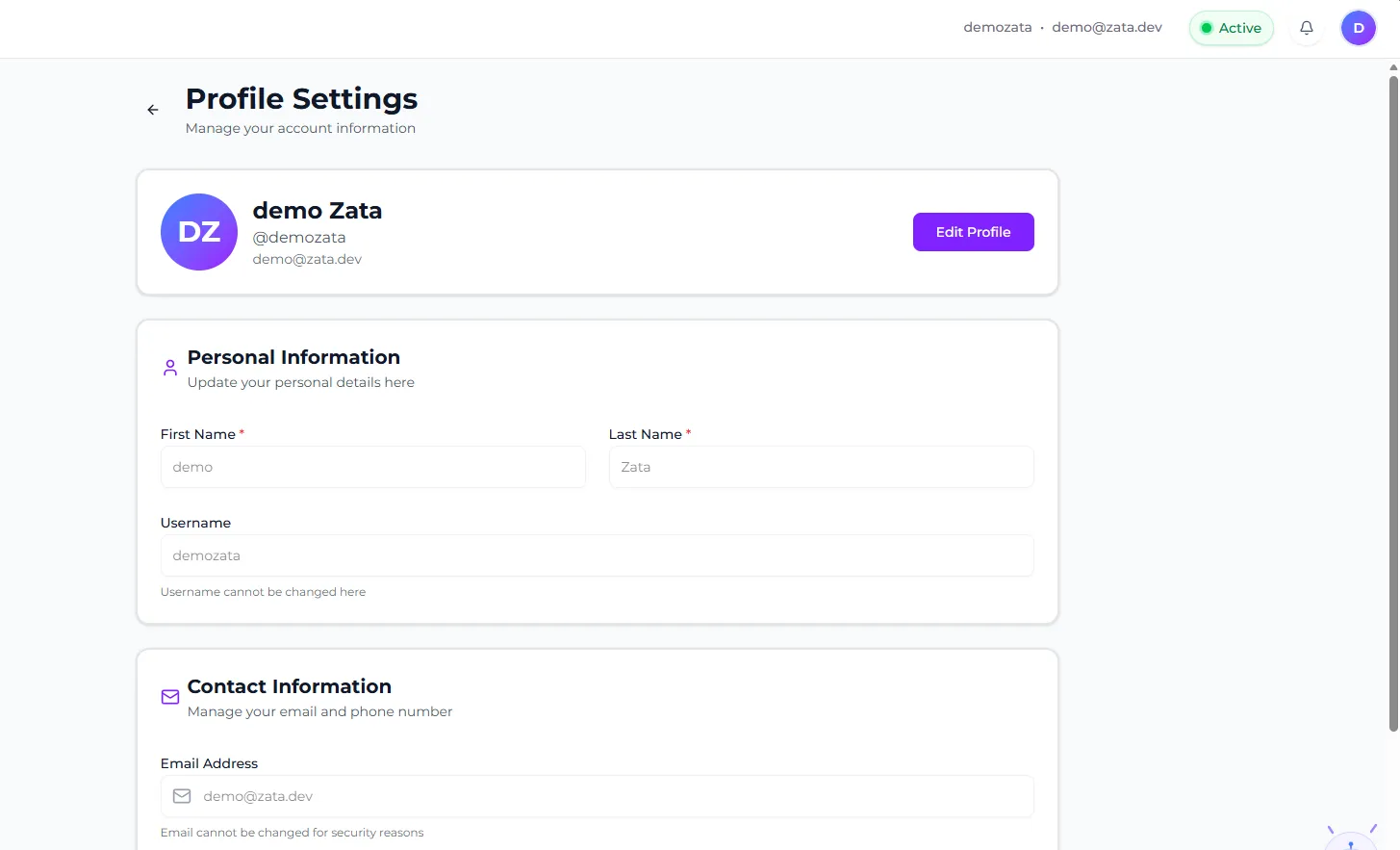Click demo@zata.dev under the profile name
Viewport: 1400px width, 850px height.
point(307,259)
